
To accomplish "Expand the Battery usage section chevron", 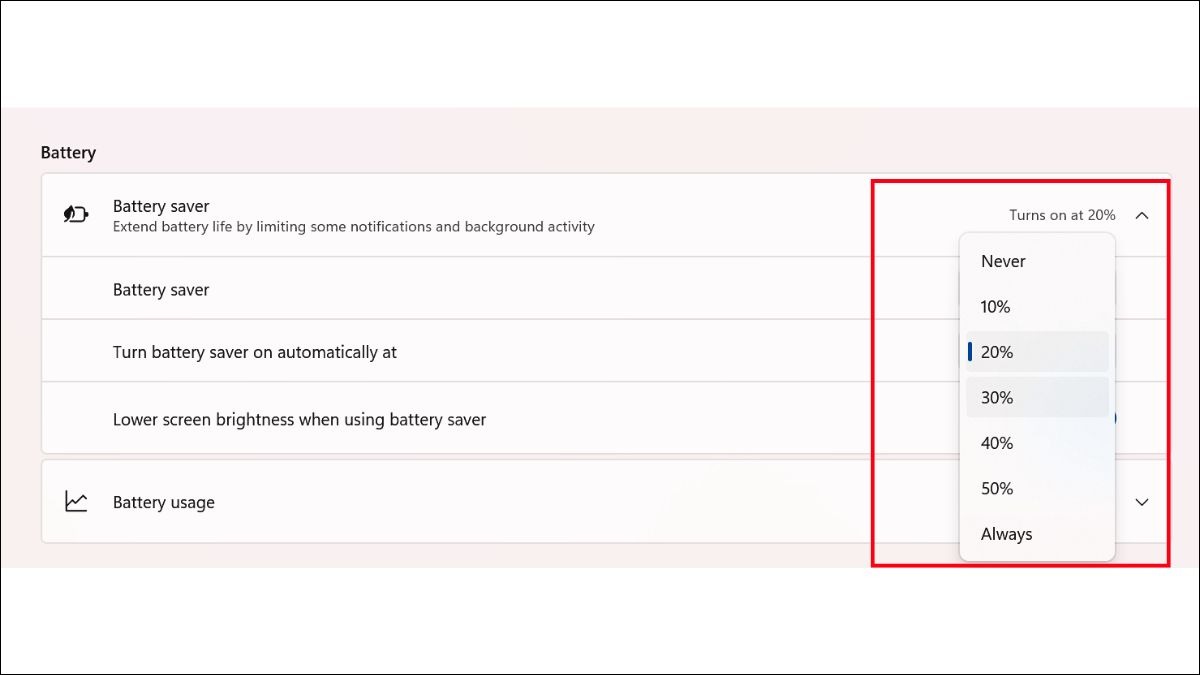I will coord(1142,502).
